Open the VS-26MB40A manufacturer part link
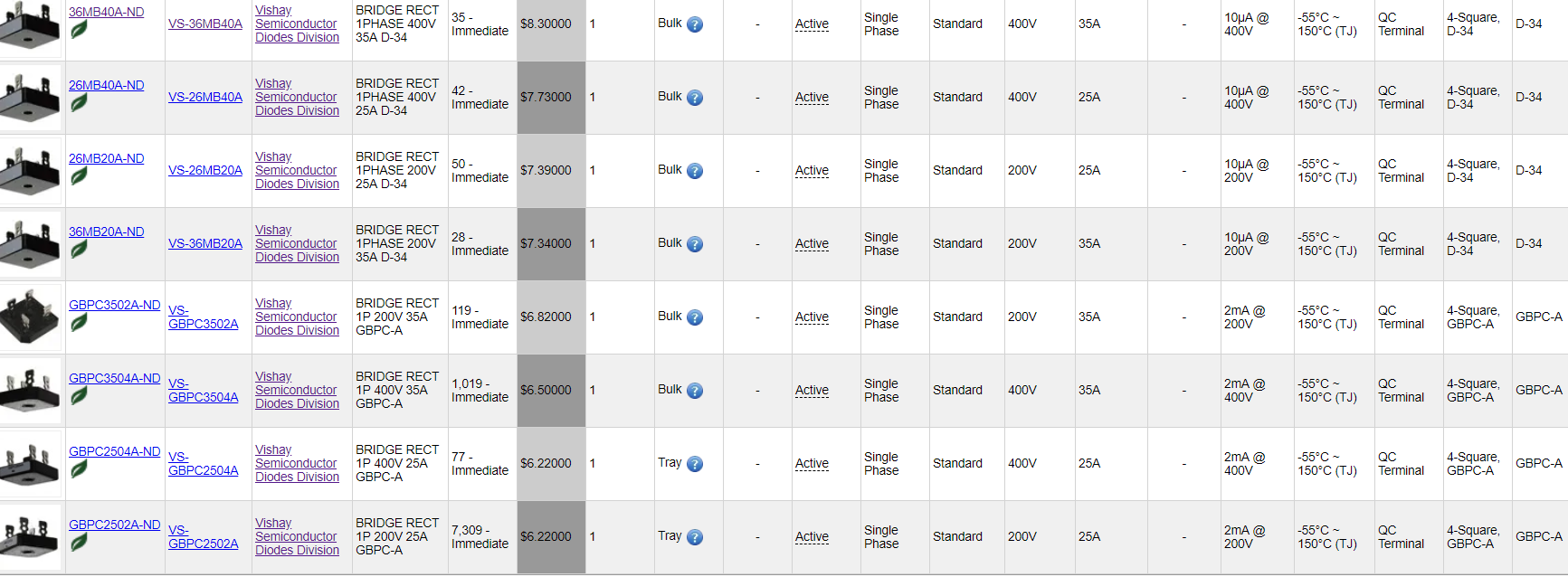1568x577 pixels. point(205,97)
